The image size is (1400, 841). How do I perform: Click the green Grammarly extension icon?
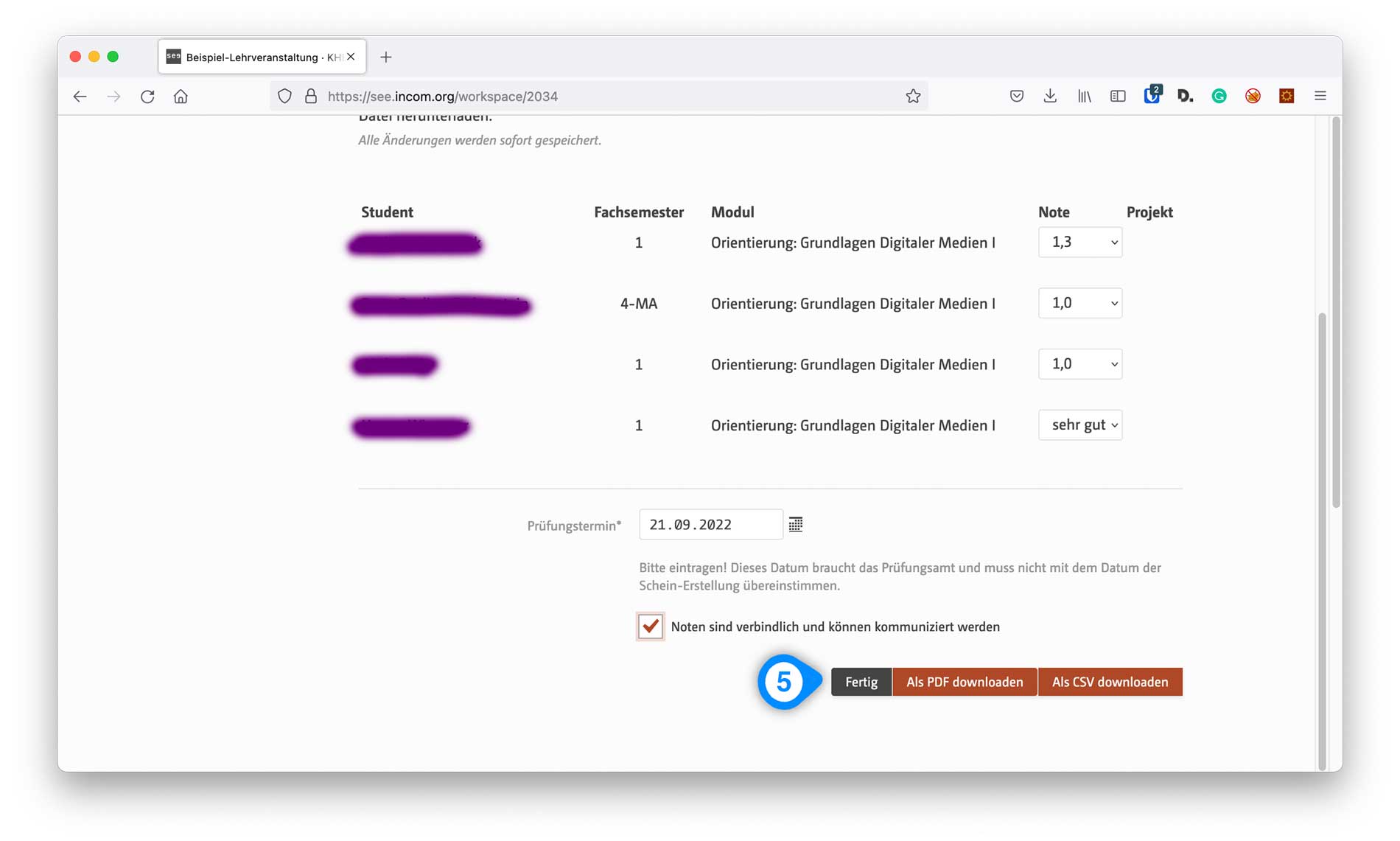(x=1219, y=96)
